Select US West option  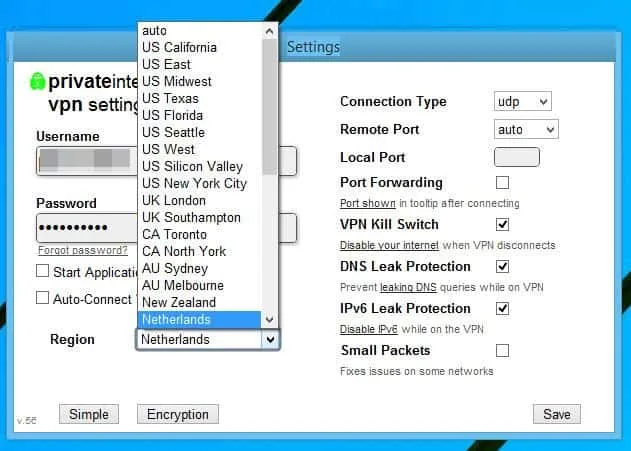coord(200,149)
